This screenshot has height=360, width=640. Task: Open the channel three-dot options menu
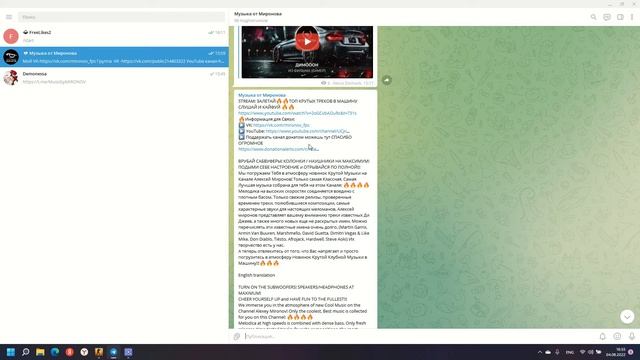coord(632,17)
